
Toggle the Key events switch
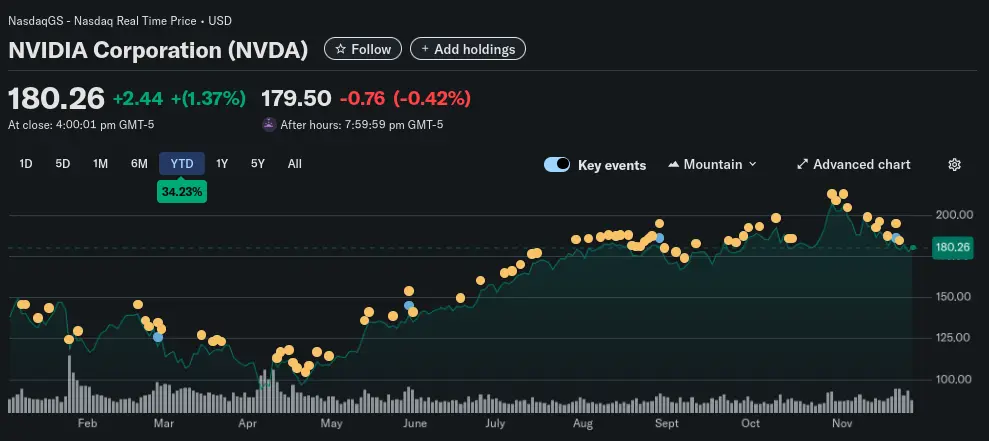coord(557,165)
